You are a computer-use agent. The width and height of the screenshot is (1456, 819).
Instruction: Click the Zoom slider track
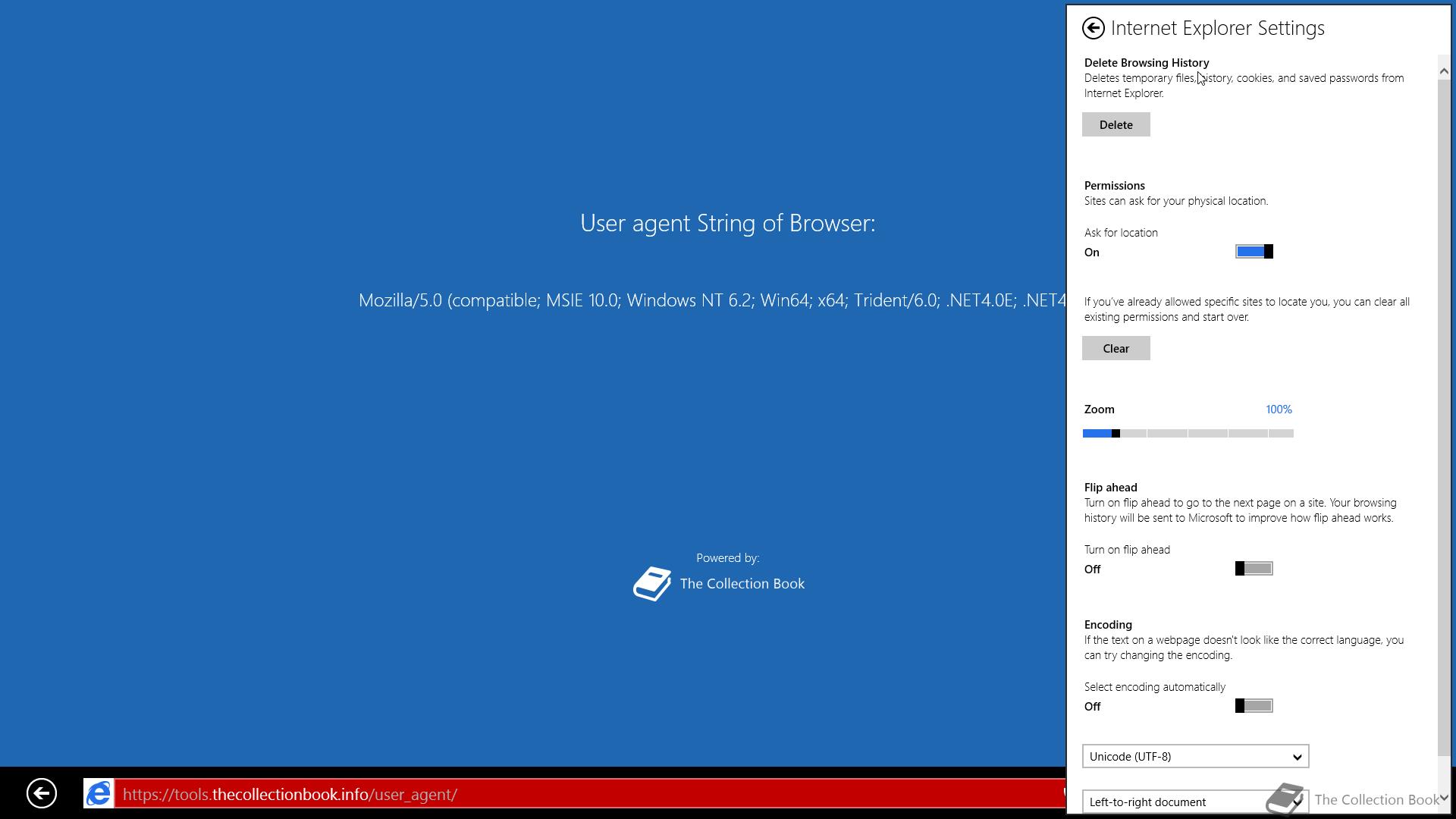coord(1188,433)
